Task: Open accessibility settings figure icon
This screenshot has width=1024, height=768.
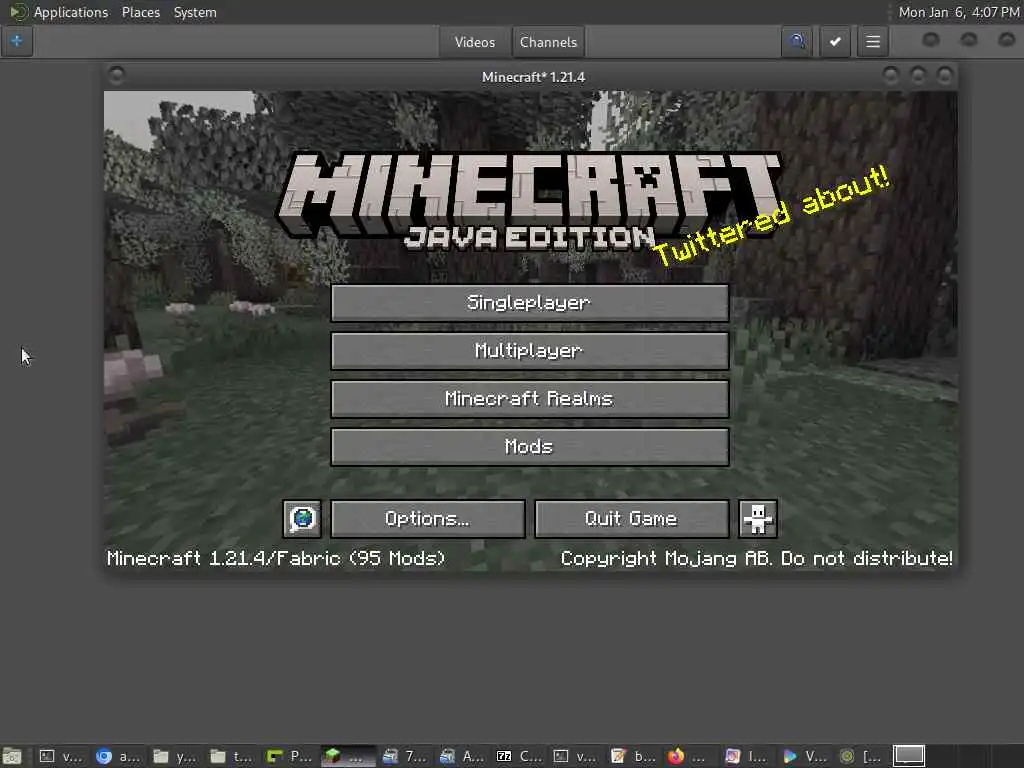Action: pyautogui.click(x=758, y=519)
